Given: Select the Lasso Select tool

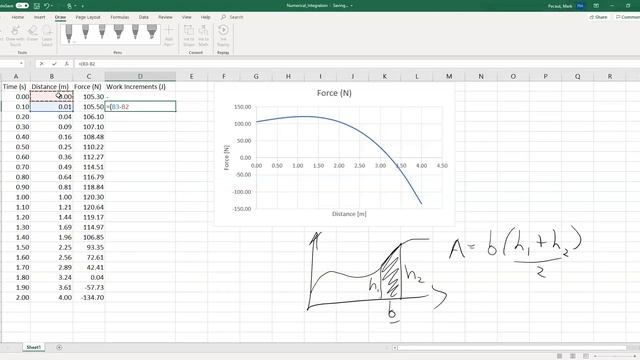Looking at the screenshot, I should 47,36.
